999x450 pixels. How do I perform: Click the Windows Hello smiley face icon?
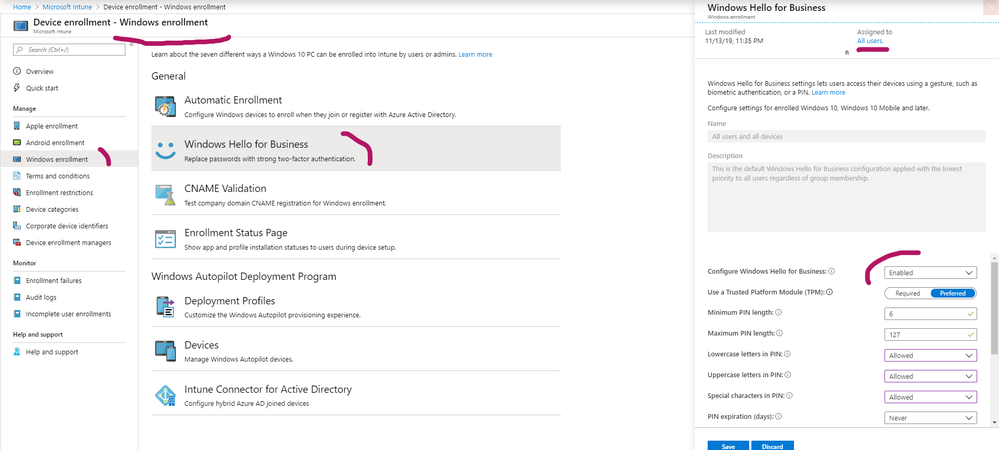166,150
